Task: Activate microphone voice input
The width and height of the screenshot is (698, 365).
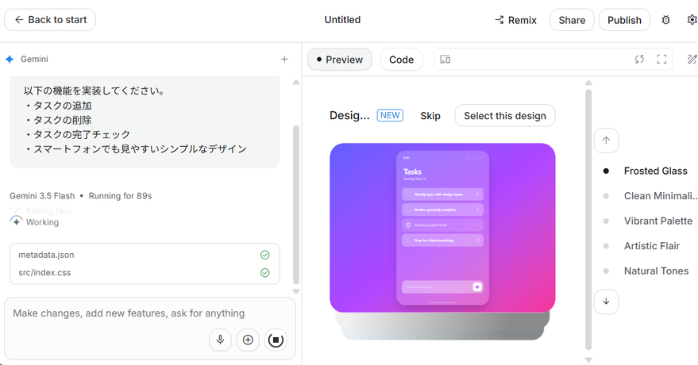Action: (220, 340)
